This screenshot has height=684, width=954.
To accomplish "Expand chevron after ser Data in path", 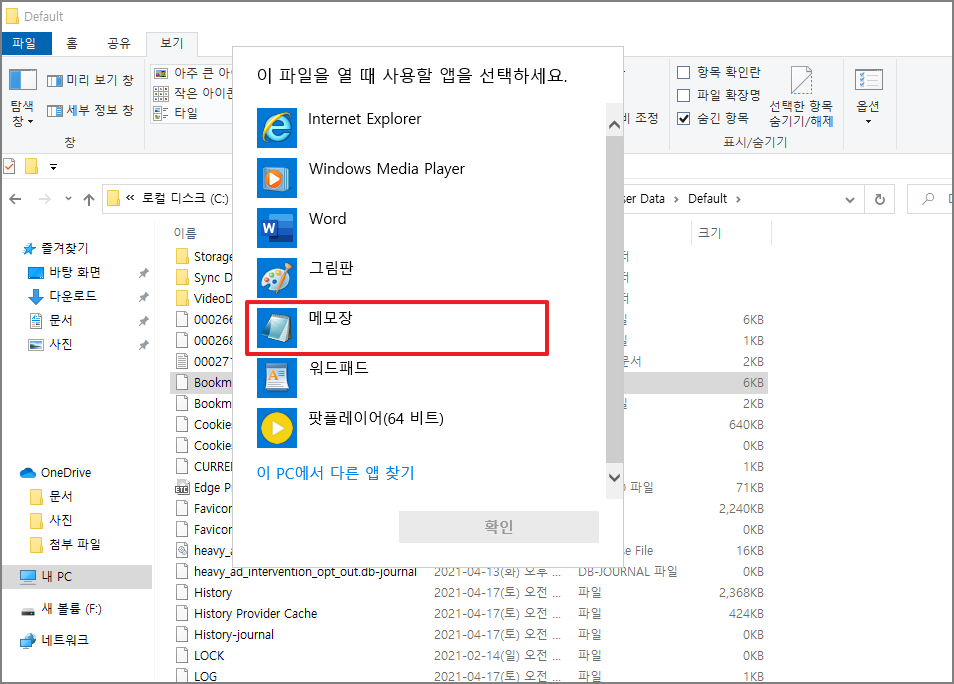I will pyautogui.click(x=676, y=199).
